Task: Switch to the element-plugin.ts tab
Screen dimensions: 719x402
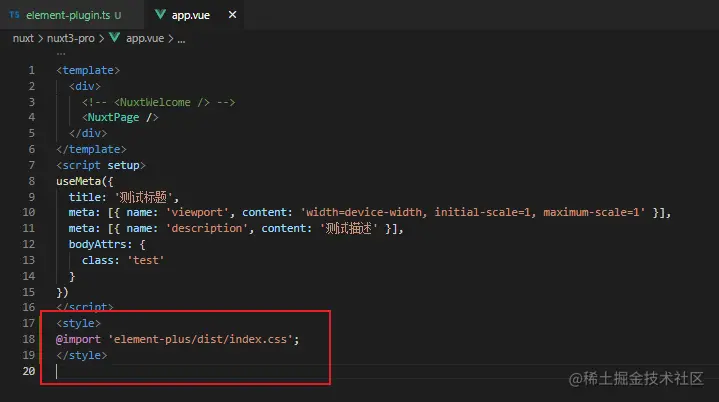Action: 72,15
